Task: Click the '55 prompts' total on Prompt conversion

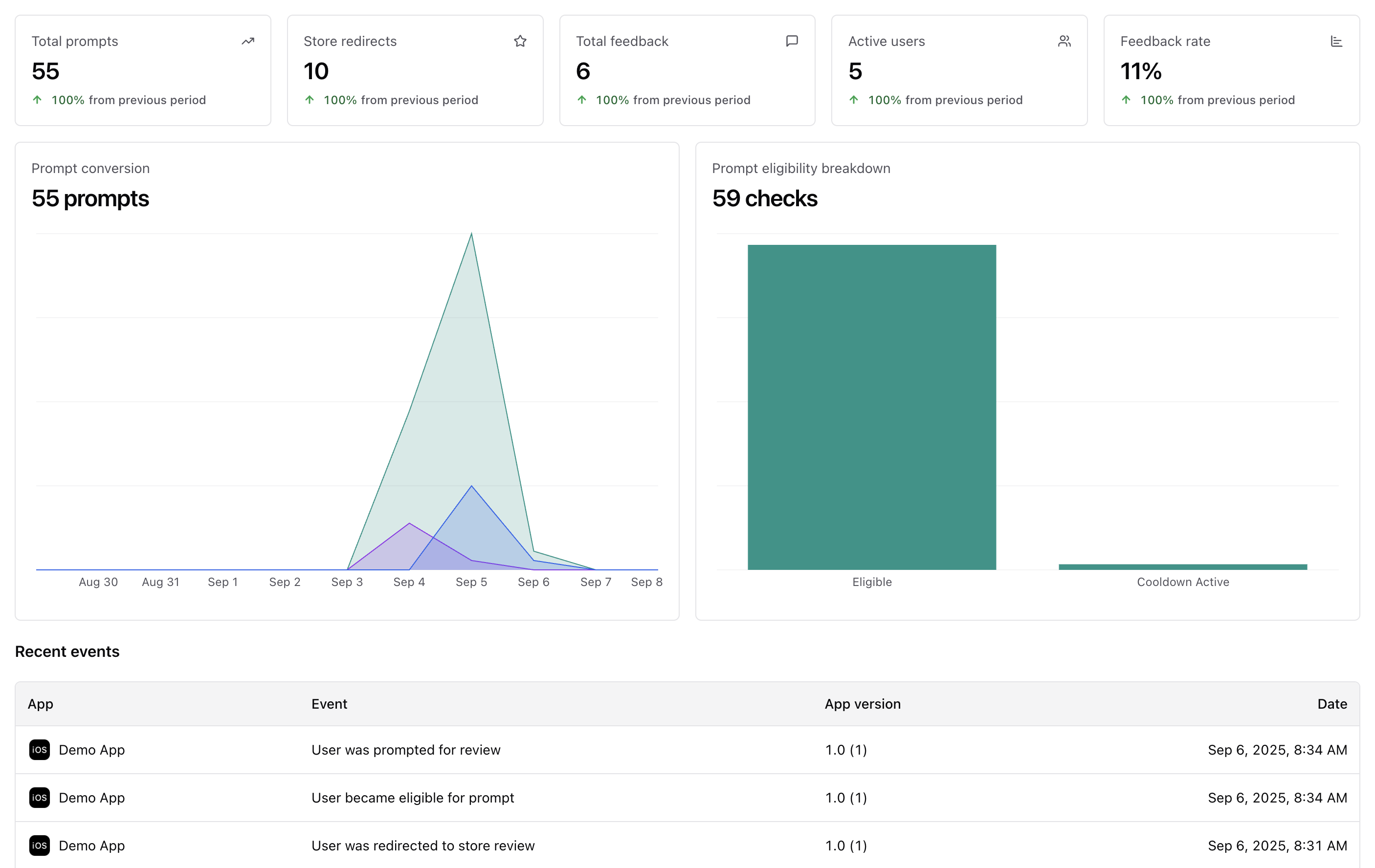Action: (90, 198)
